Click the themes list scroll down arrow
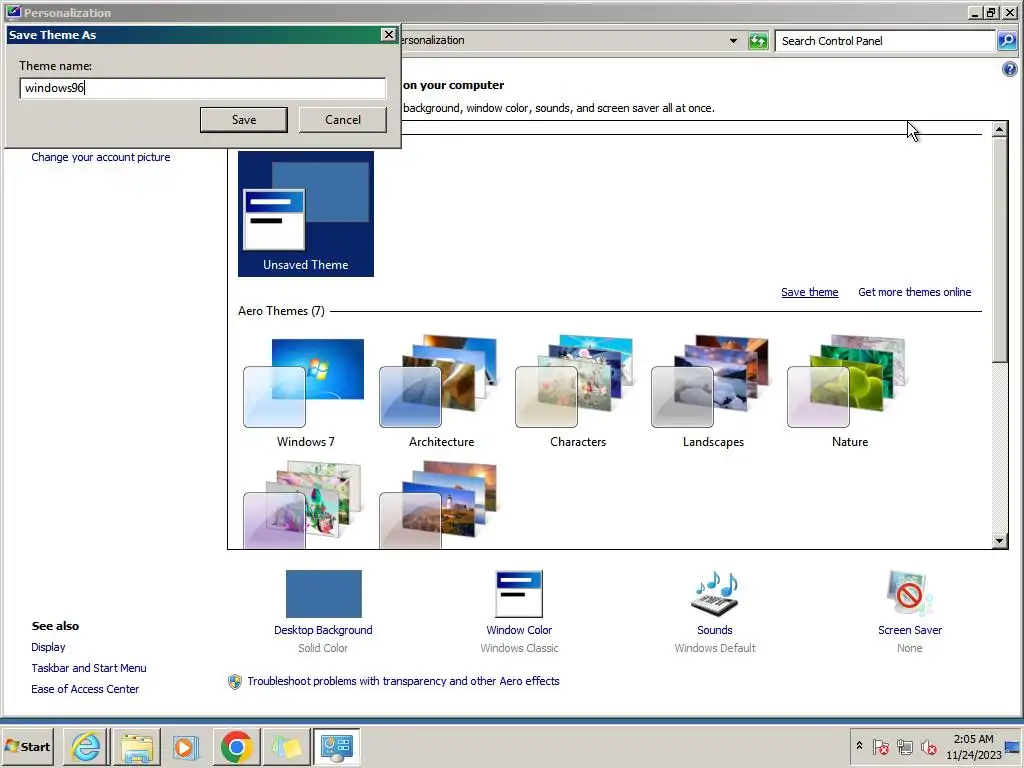This screenshot has height=768, width=1024. coord(999,541)
